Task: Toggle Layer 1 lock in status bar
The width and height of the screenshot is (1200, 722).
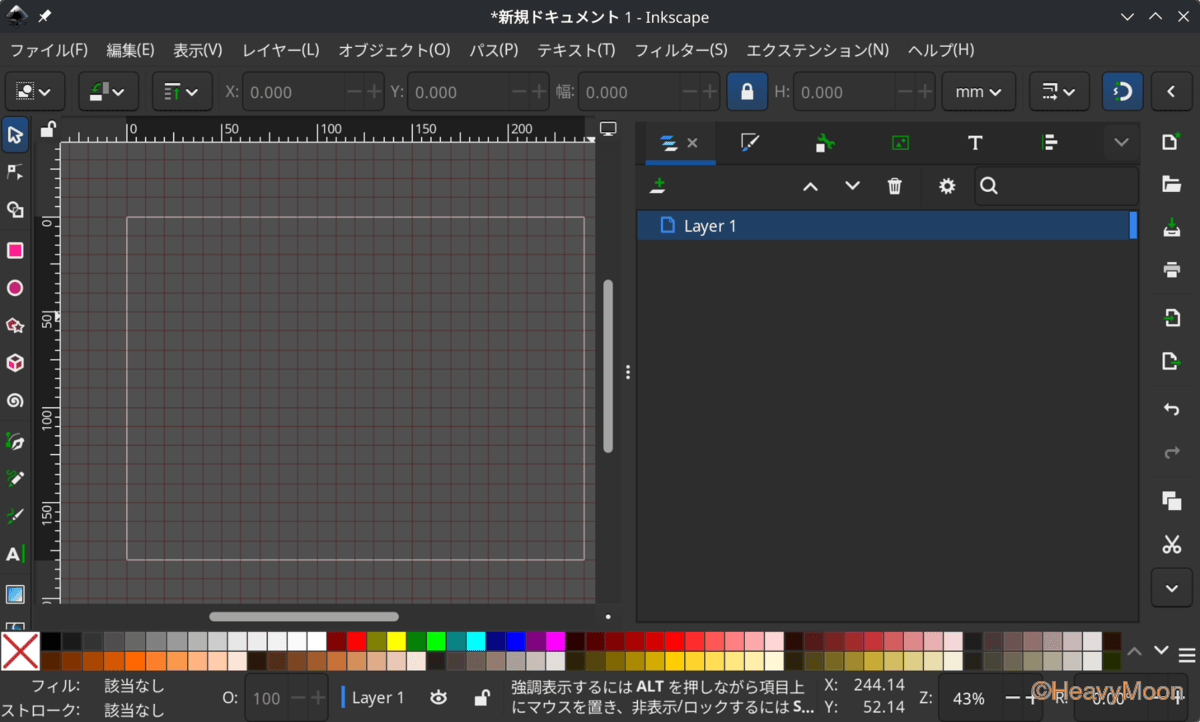Action: tap(481, 697)
